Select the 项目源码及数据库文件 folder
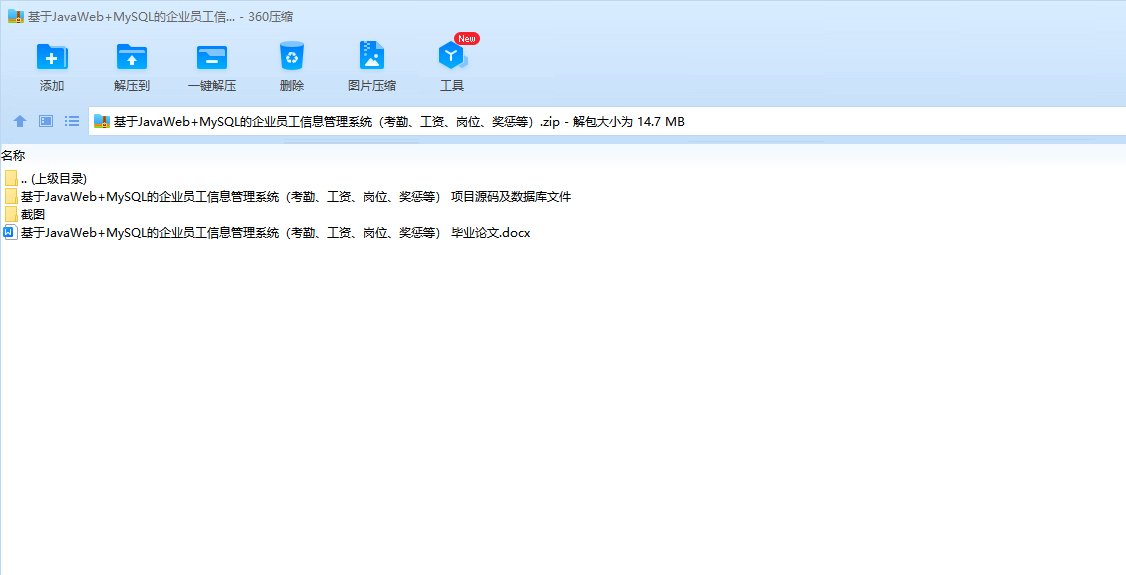The width and height of the screenshot is (1126, 575). [x=287, y=197]
